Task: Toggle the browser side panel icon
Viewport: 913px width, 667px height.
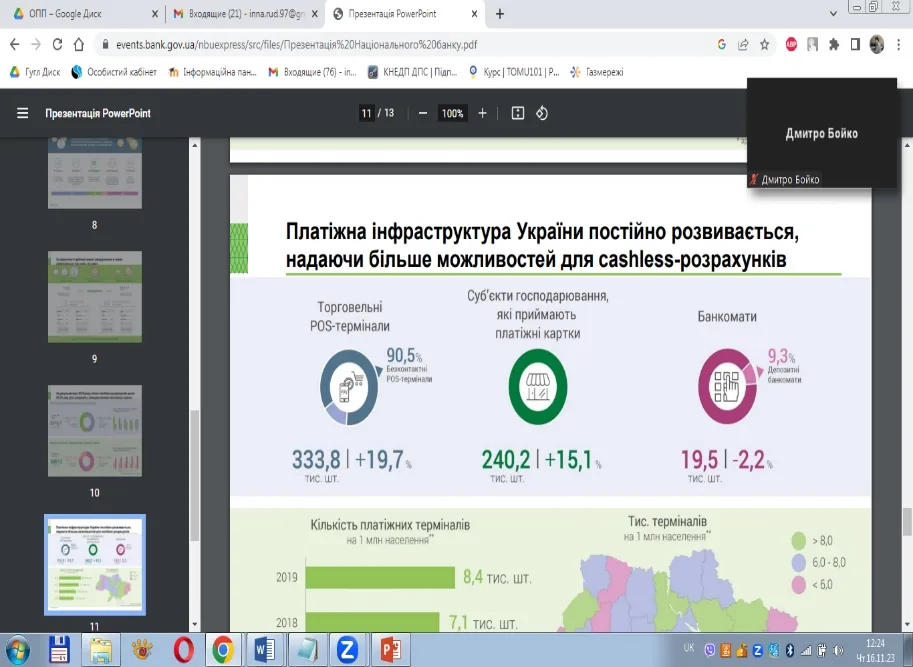Action: tap(855, 45)
